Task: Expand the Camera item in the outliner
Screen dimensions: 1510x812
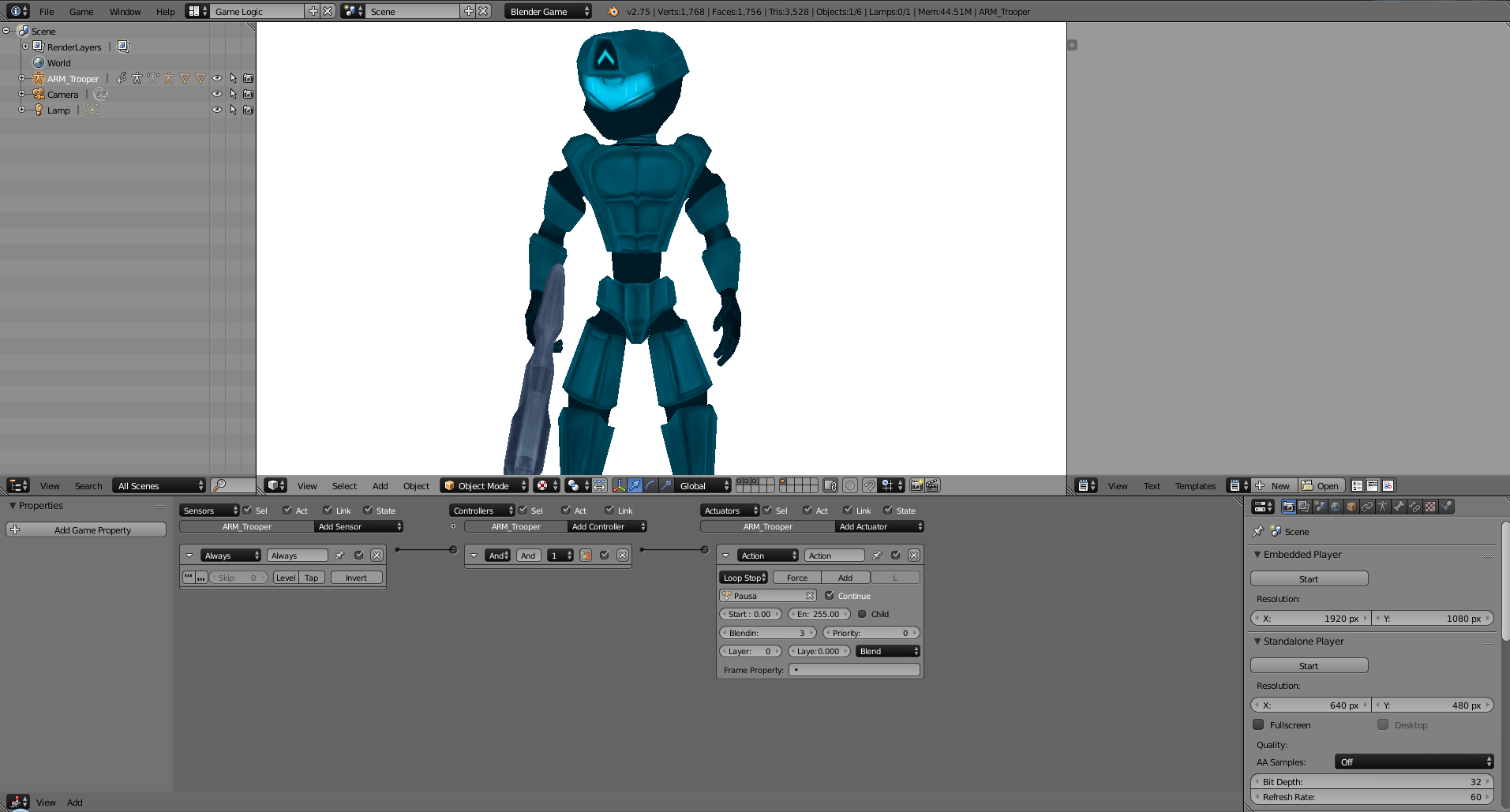Action: tap(22, 94)
